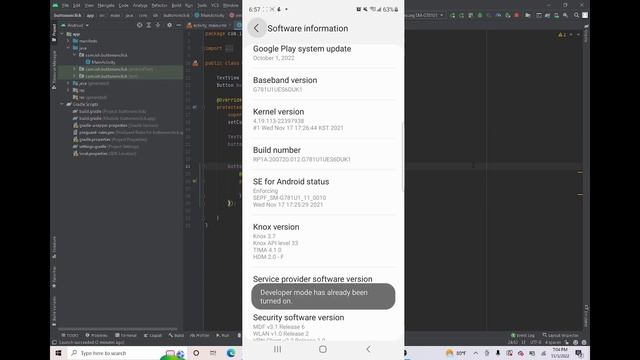Select gradle-wrapper.properties file
Viewport: 640px width, 360px height.
pyautogui.click(x=116, y=125)
